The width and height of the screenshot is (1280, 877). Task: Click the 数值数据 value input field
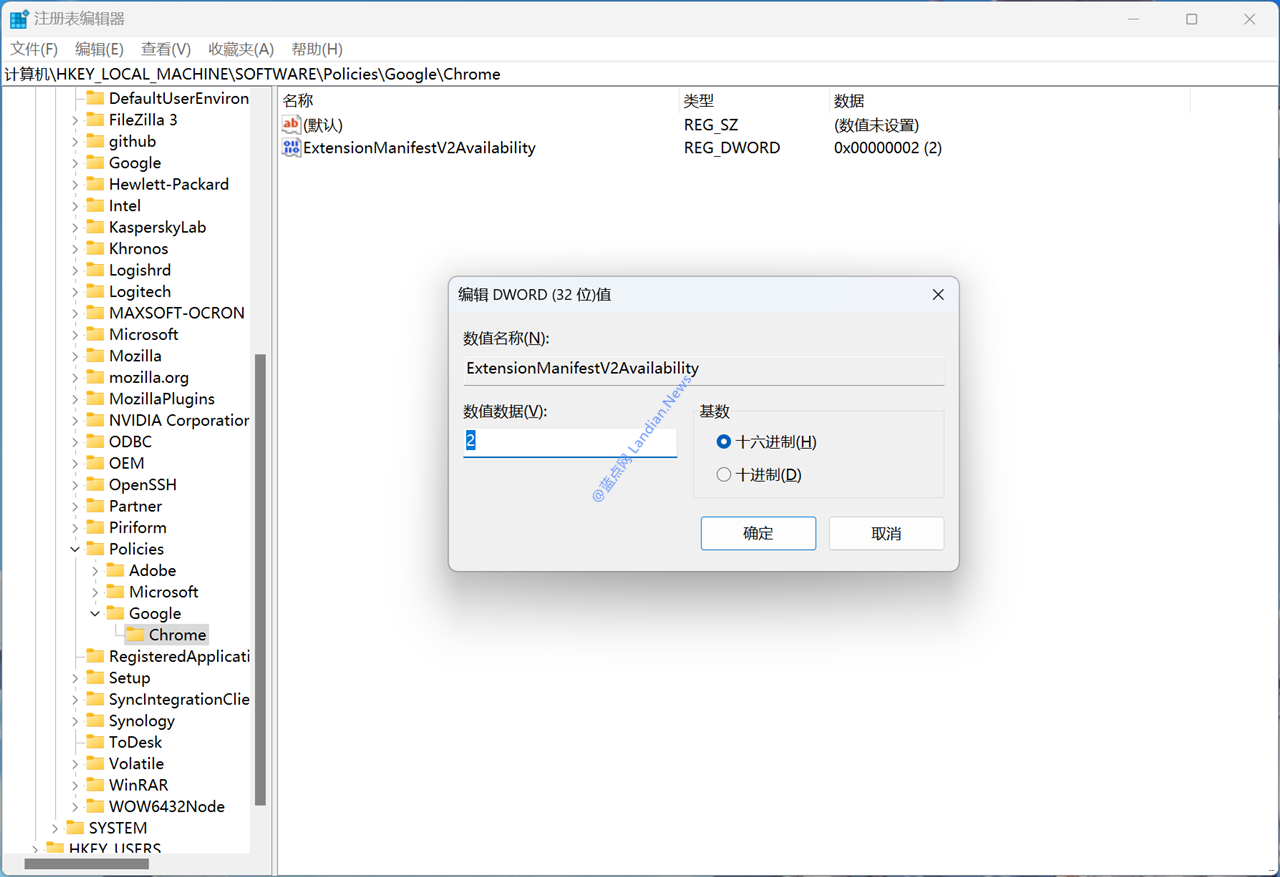pyautogui.click(x=570, y=441)
